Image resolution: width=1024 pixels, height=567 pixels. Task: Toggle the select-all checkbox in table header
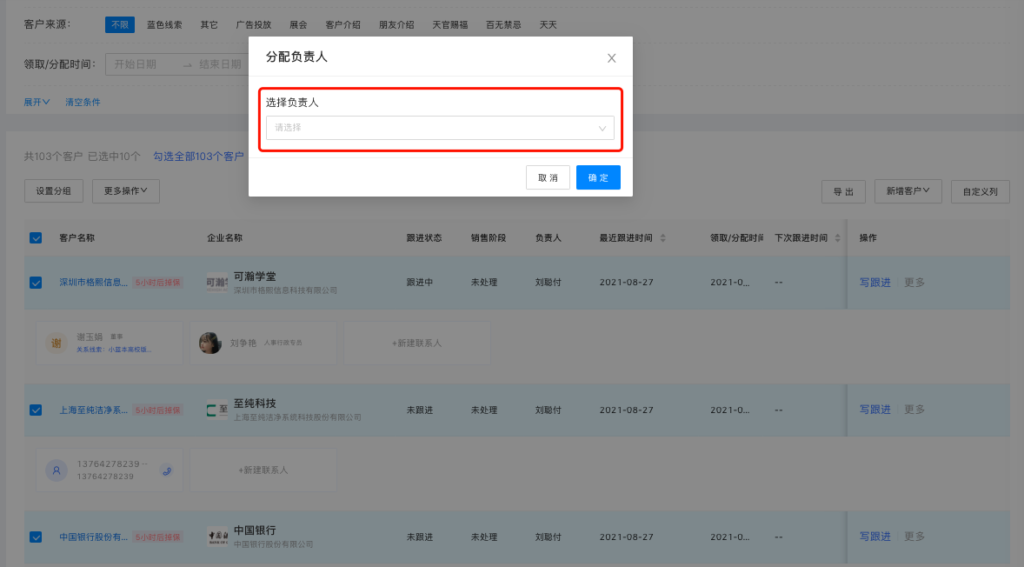36,238
